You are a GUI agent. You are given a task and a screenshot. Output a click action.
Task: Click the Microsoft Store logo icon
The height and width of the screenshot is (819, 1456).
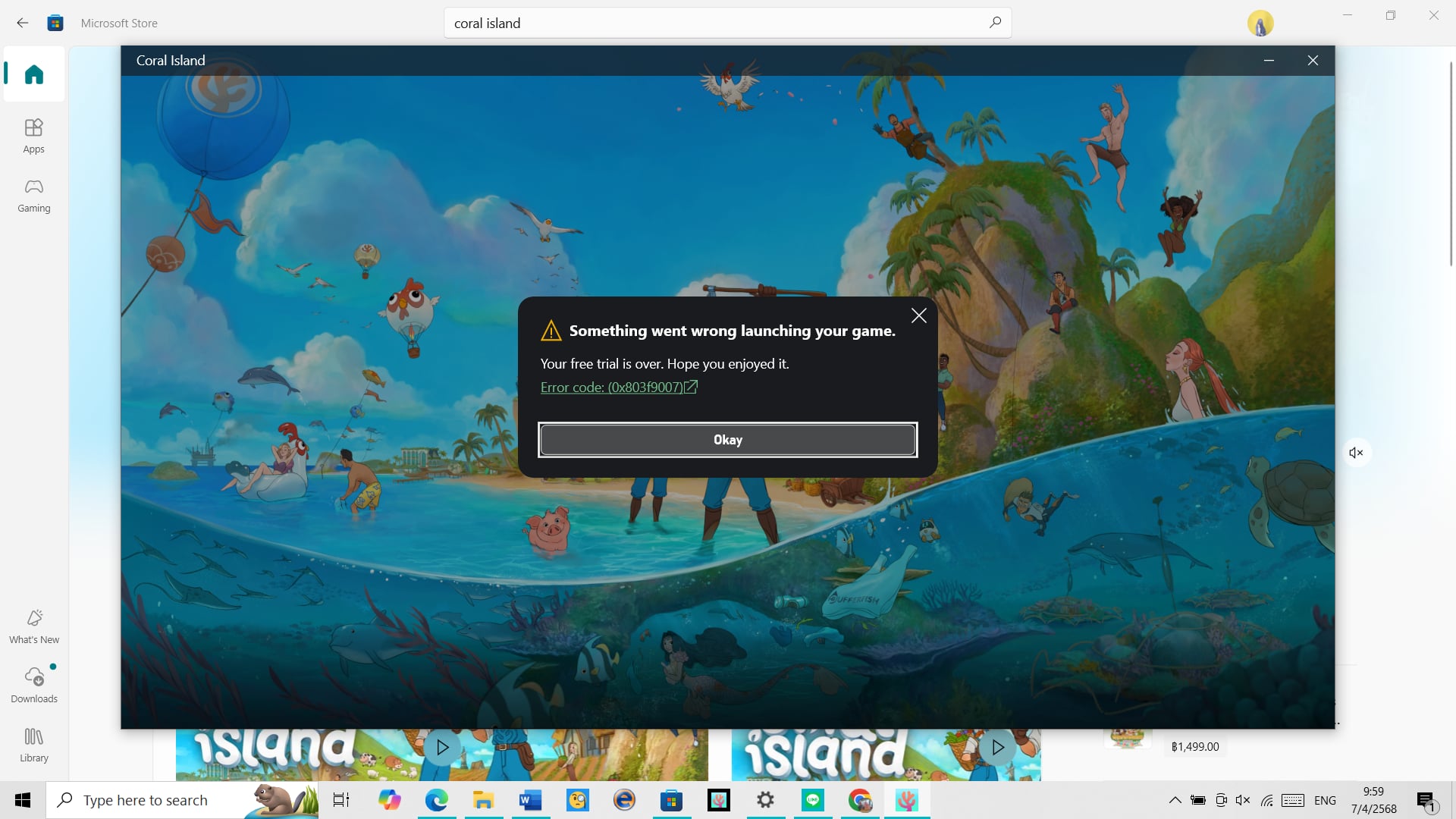(55, 23)
